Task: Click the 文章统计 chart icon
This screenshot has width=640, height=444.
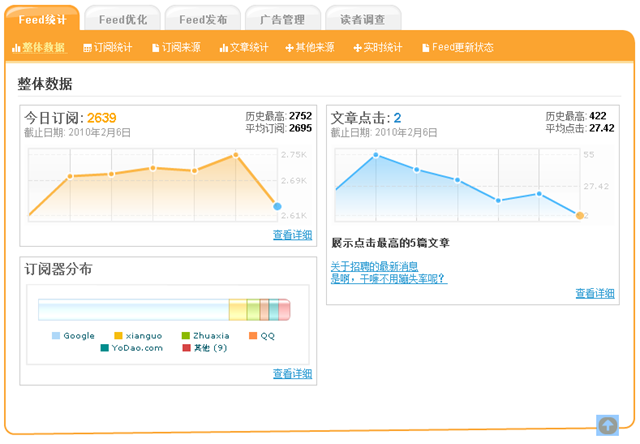Action: click(223, 48)
